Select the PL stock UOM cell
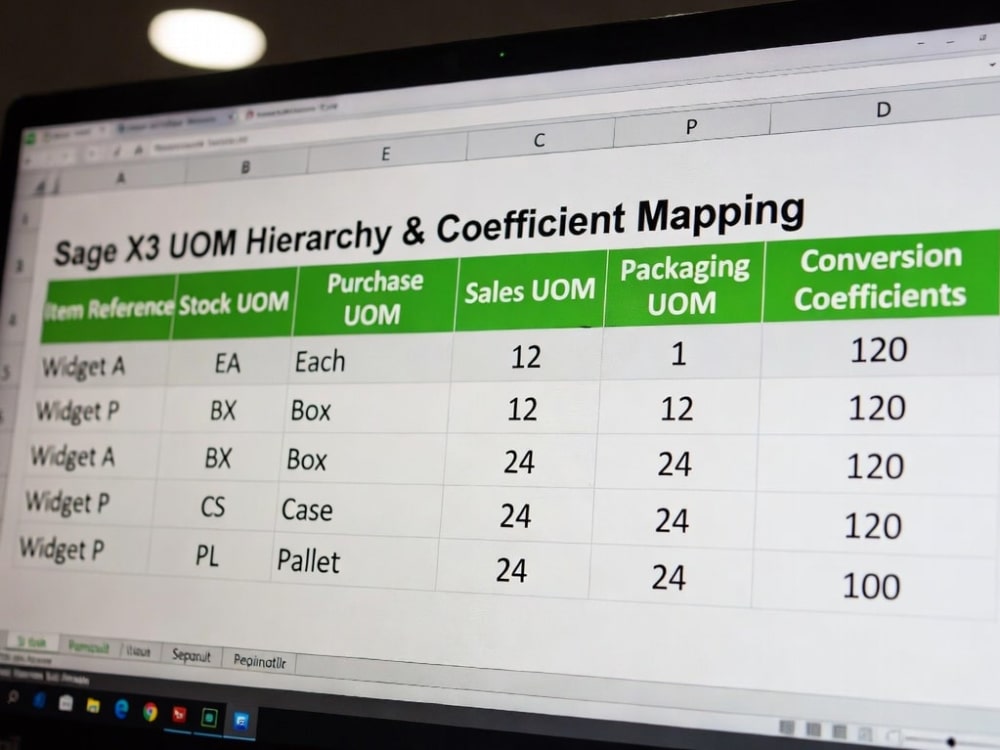This screenshot has width=1000, height=750. click(x=207, y=555)
